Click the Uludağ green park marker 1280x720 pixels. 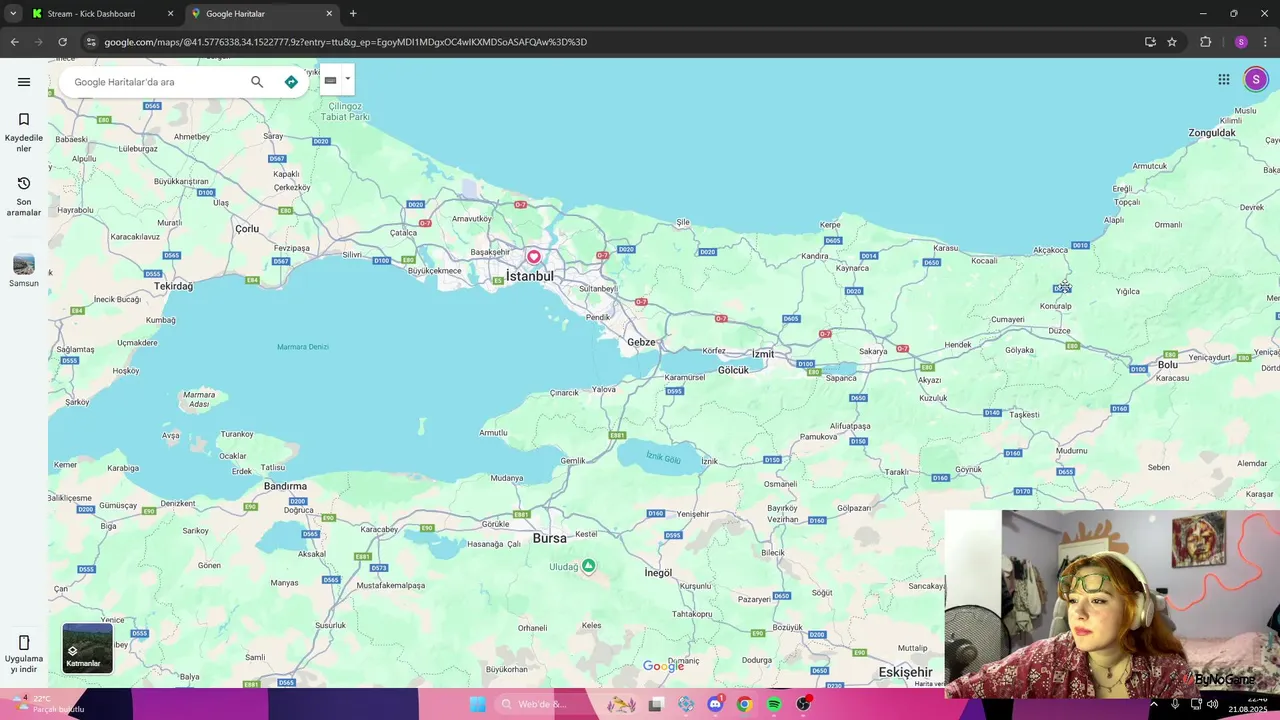pyautogui.click(x=589, y=566)
